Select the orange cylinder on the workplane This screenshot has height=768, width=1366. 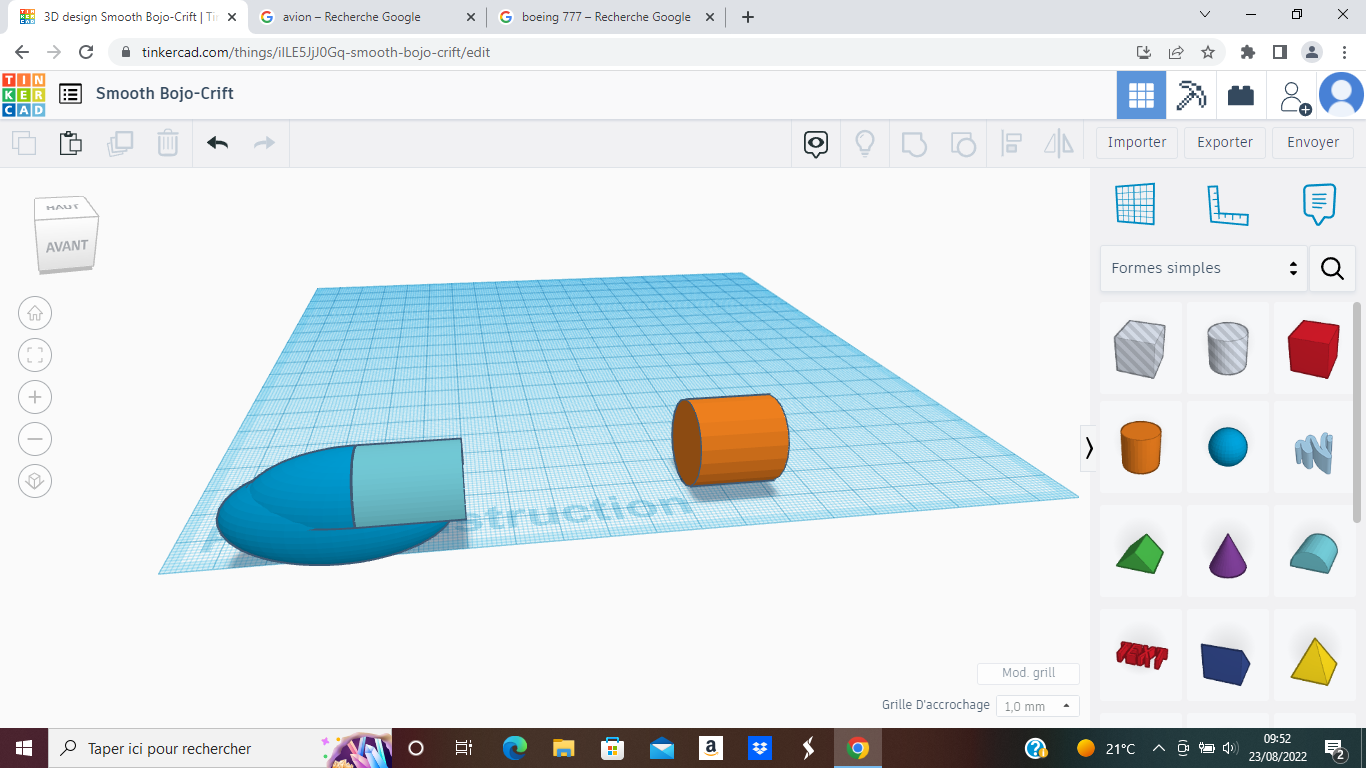731,440
